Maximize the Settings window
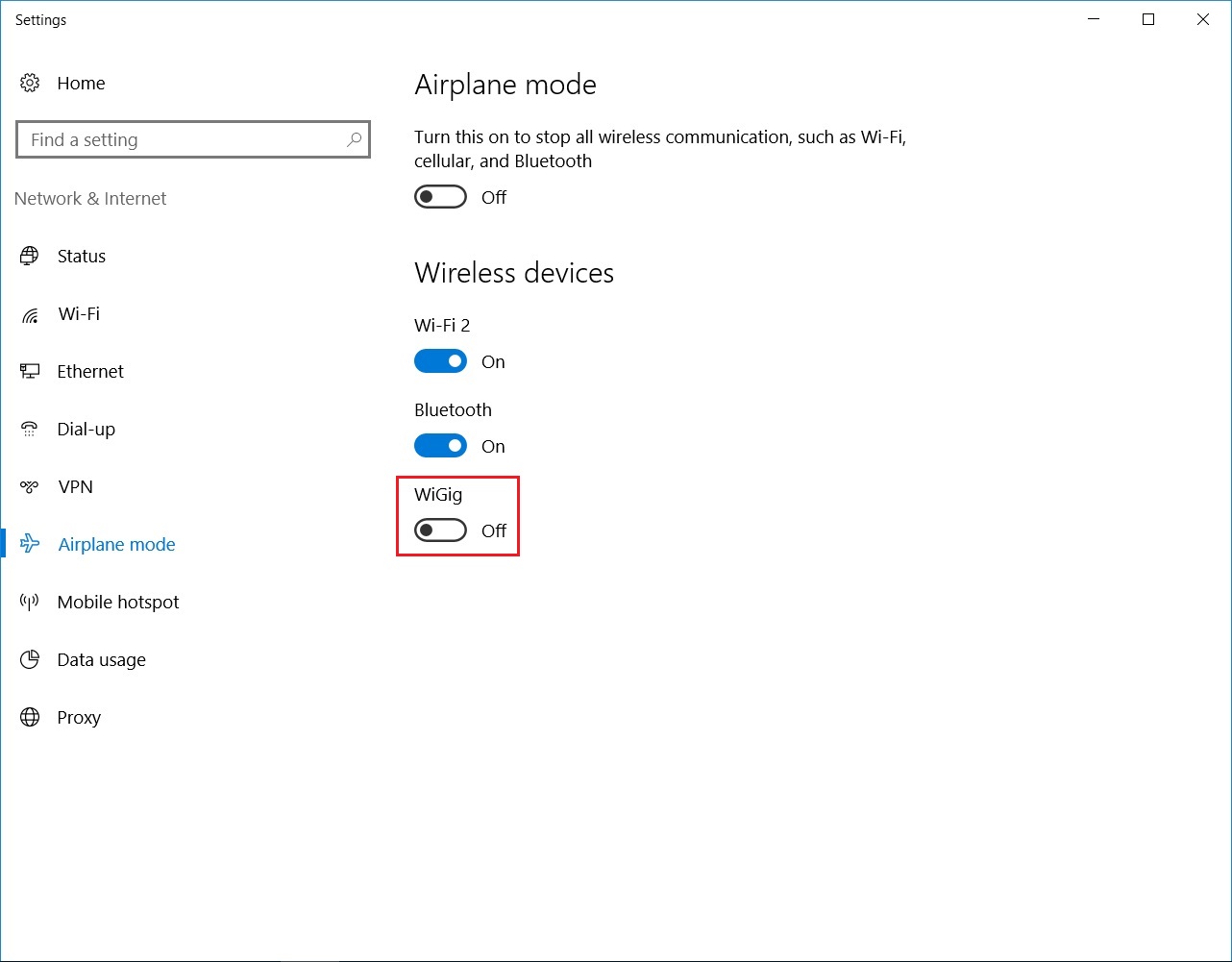The width and height of the screenshot is (1232, 962). [1148, 19]
